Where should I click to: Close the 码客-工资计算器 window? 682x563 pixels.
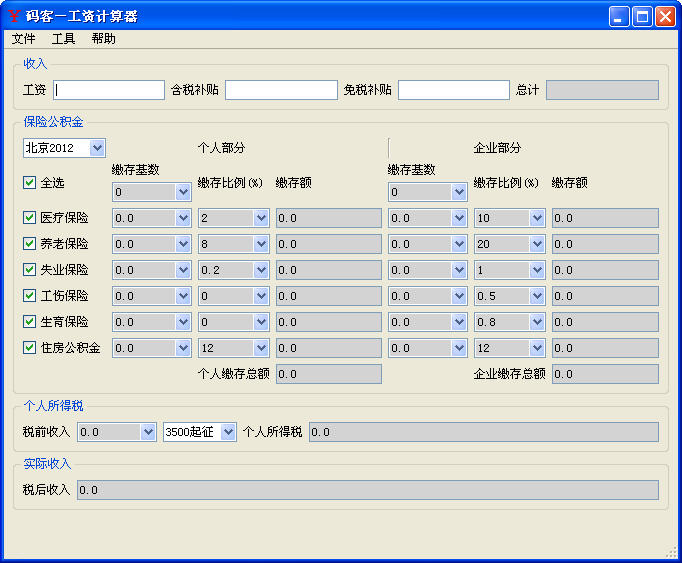(665, 17)
